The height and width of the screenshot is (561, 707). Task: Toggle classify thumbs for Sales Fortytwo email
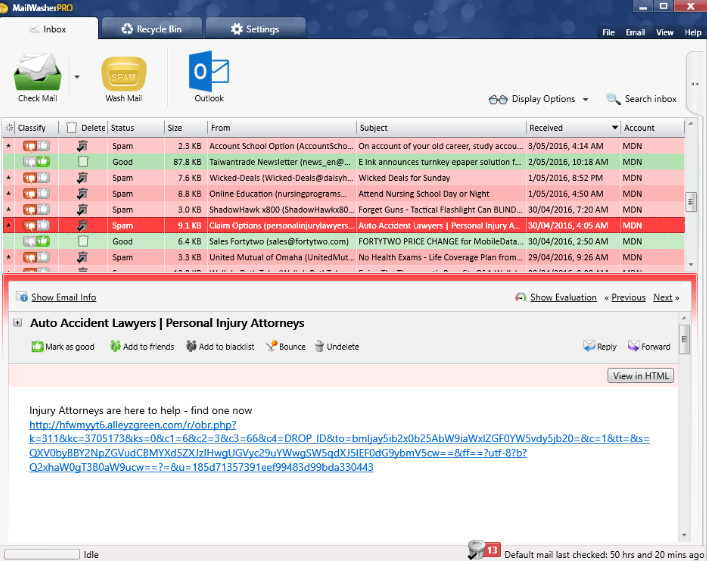point(37,241)
